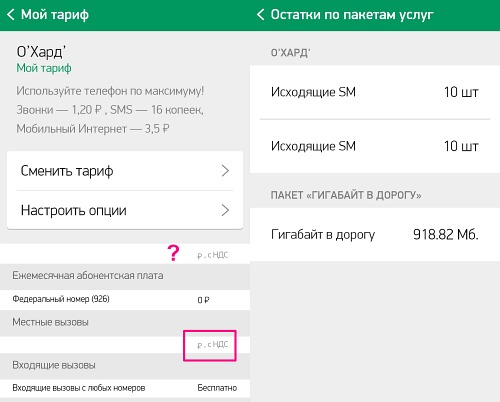
Task: Tap the Настроить опции option
Action: (125, 210)
